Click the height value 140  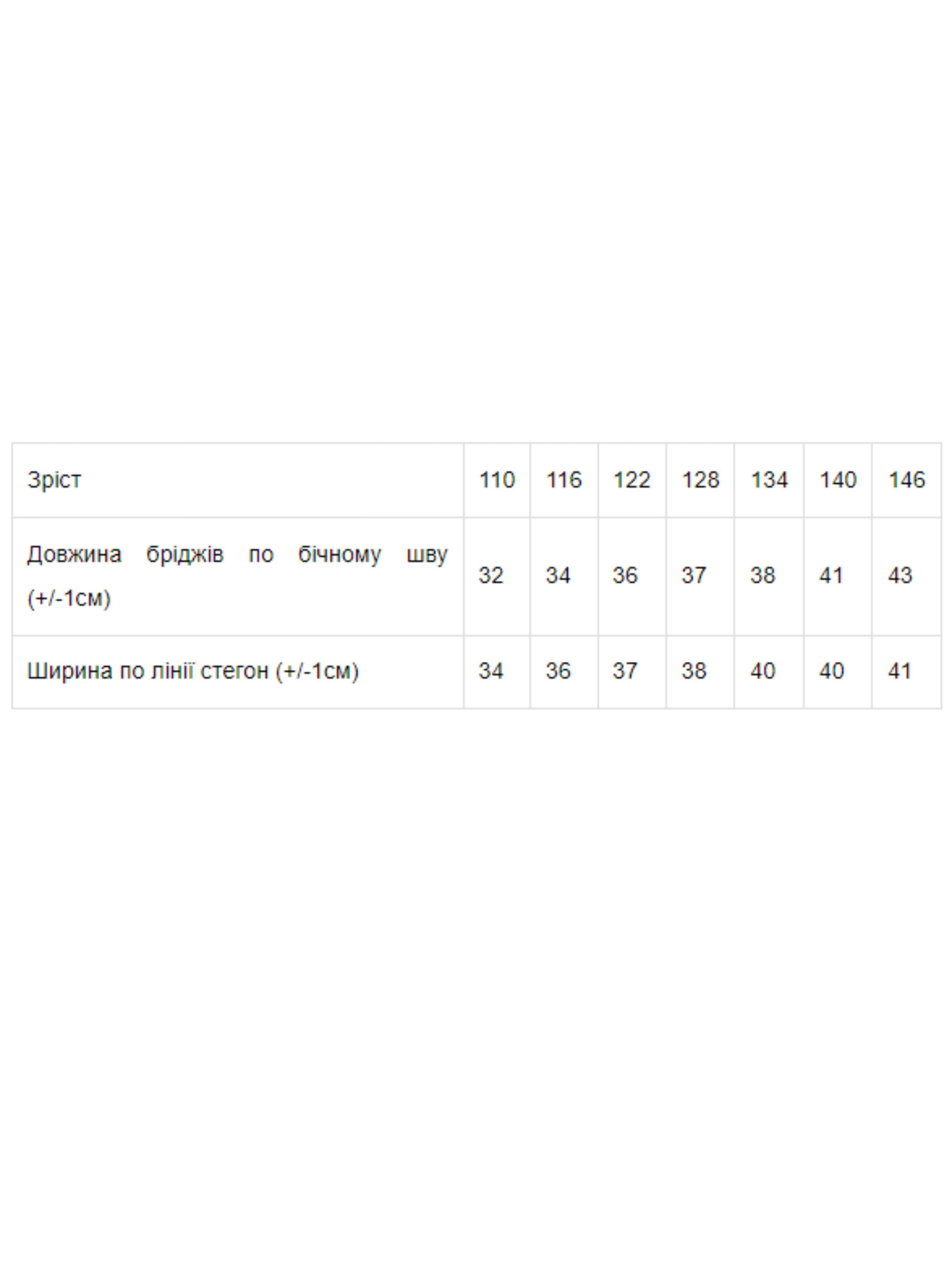tap(837, 480)
